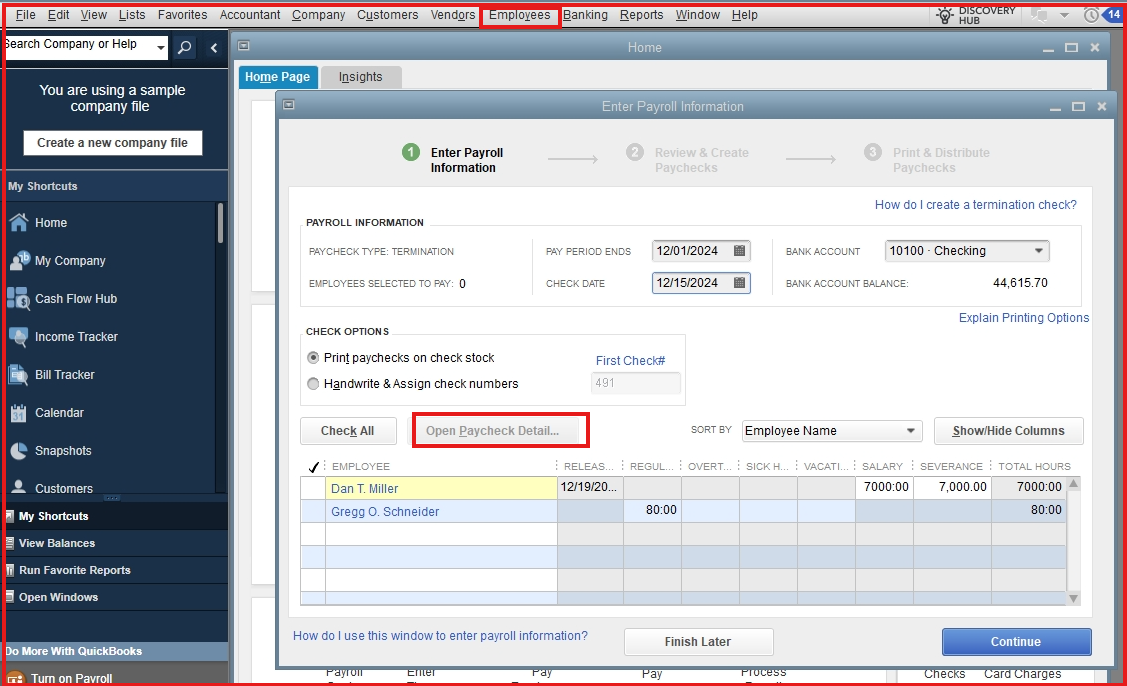Open Bill Tracker shortcut icon

[19, 375]
